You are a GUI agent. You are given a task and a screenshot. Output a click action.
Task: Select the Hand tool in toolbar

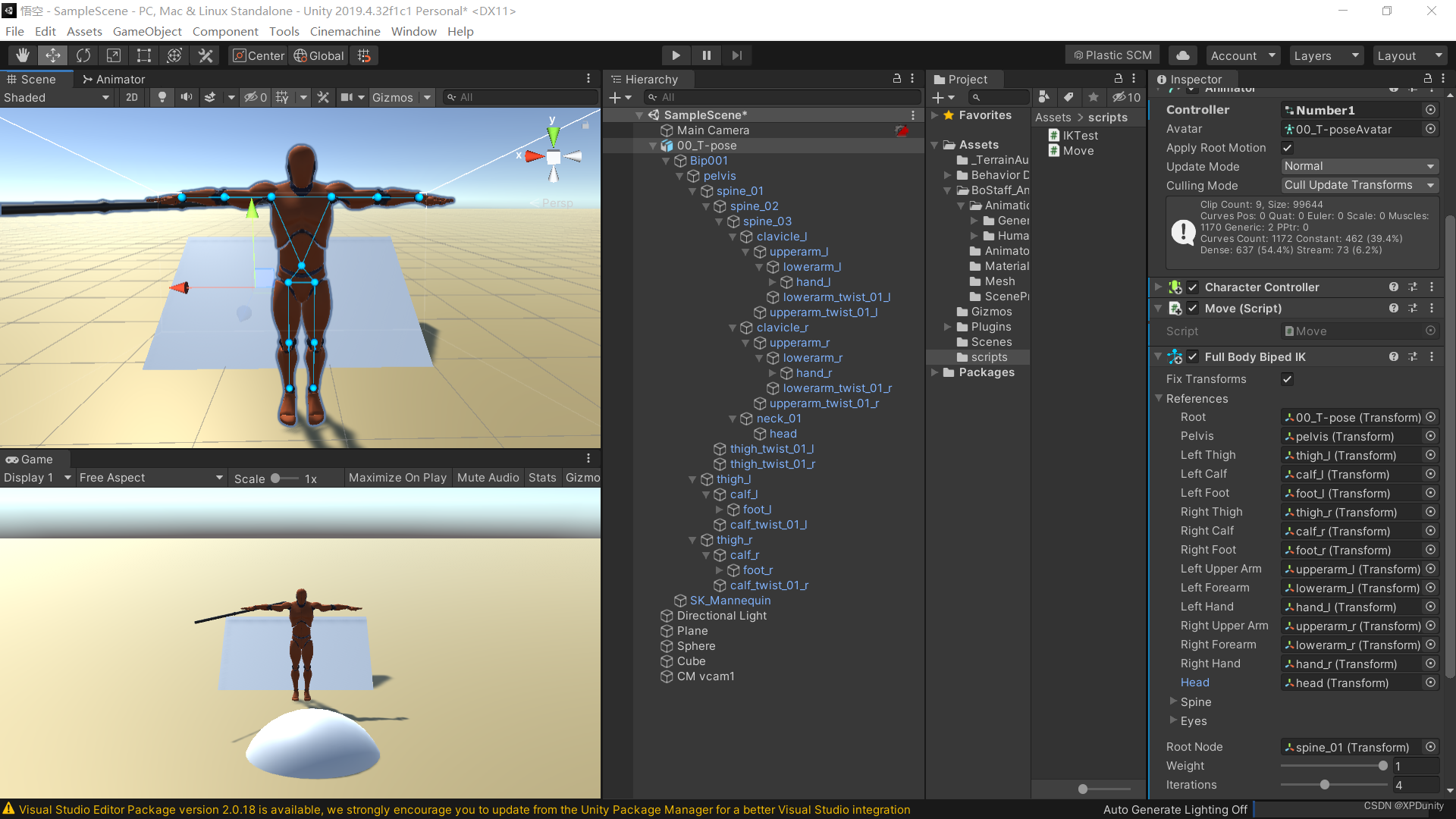(23, 55)
